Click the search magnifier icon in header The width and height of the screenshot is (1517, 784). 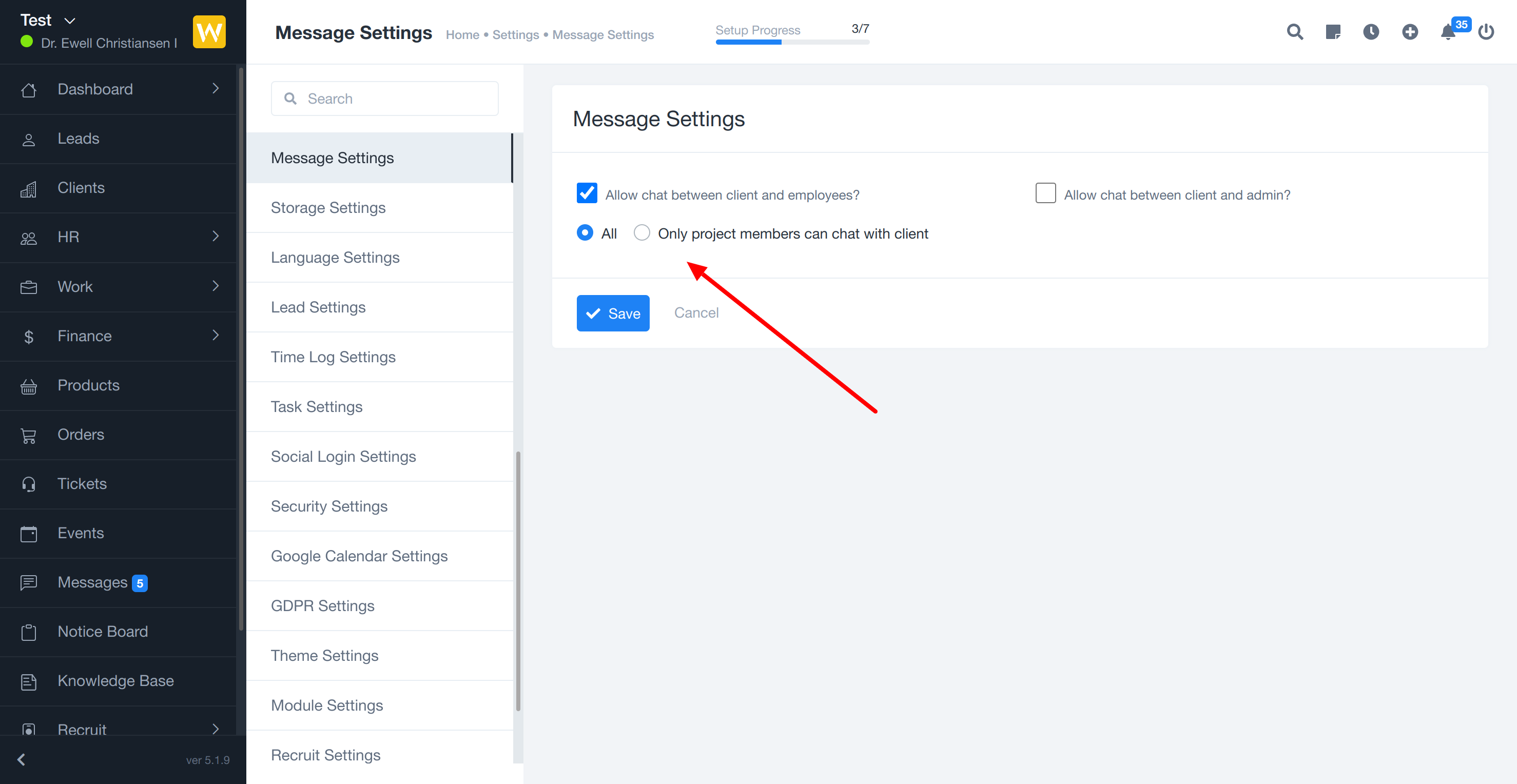pyautogui.click(x=1294, y=32)
